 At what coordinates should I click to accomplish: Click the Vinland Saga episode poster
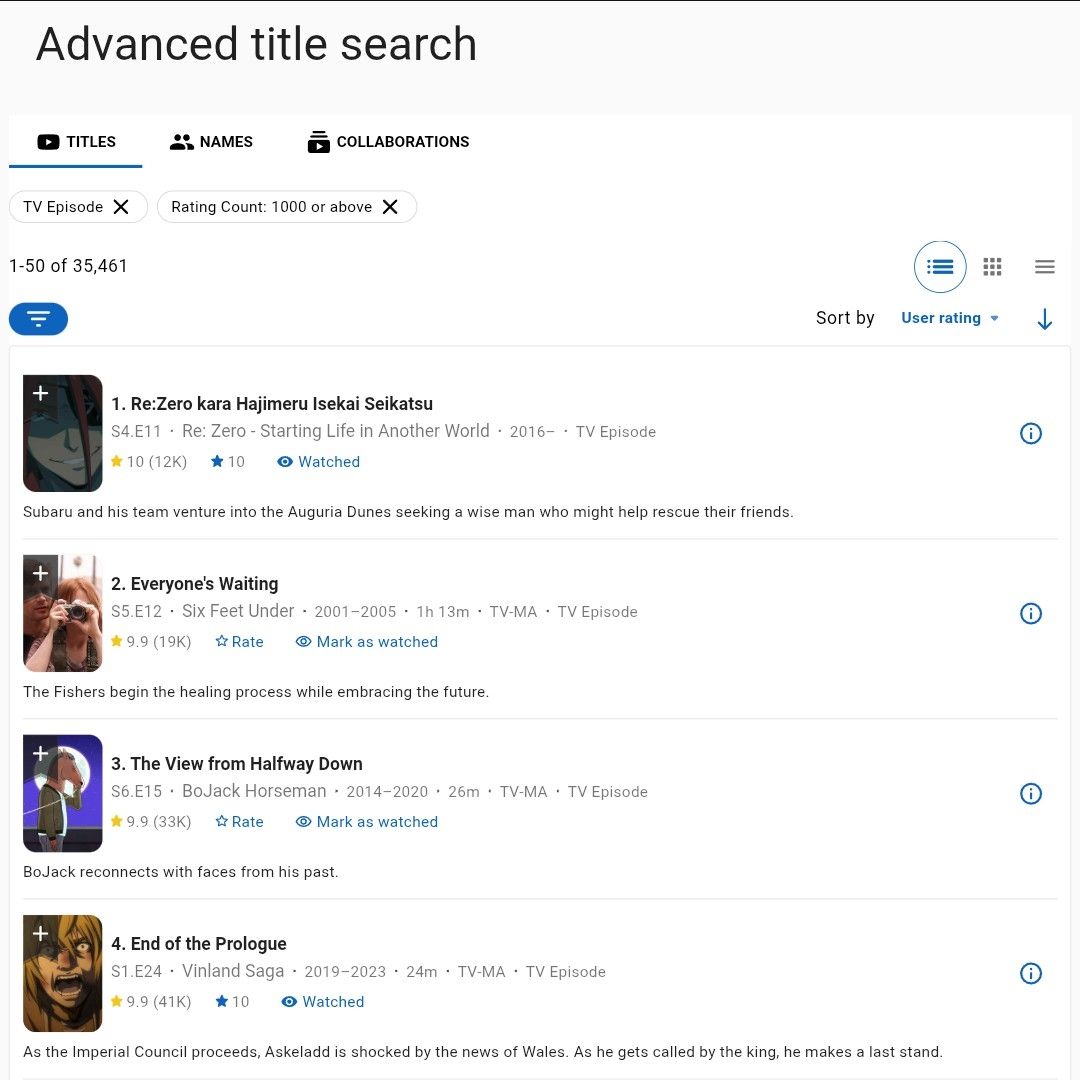click(x=63, y=973)
